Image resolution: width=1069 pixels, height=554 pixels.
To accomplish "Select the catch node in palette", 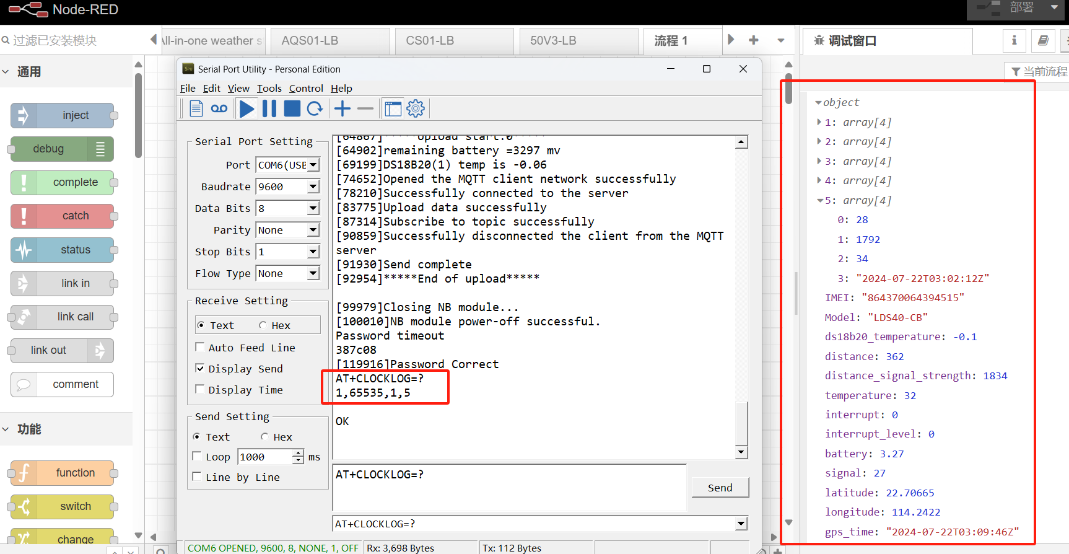I will pyautogui.click(x=62, y=215).
